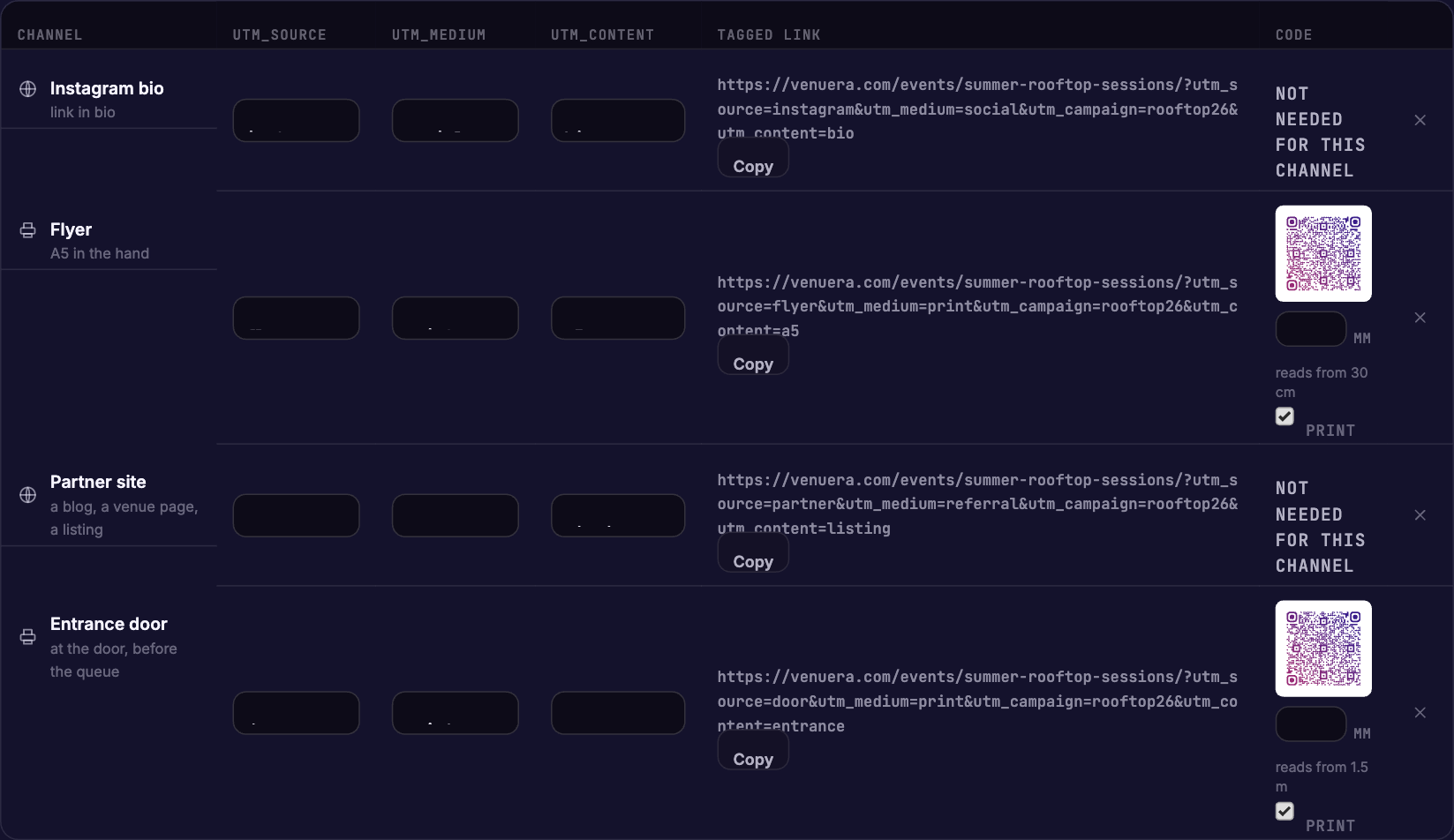Click 'link in bio' description text

point(83,112)
